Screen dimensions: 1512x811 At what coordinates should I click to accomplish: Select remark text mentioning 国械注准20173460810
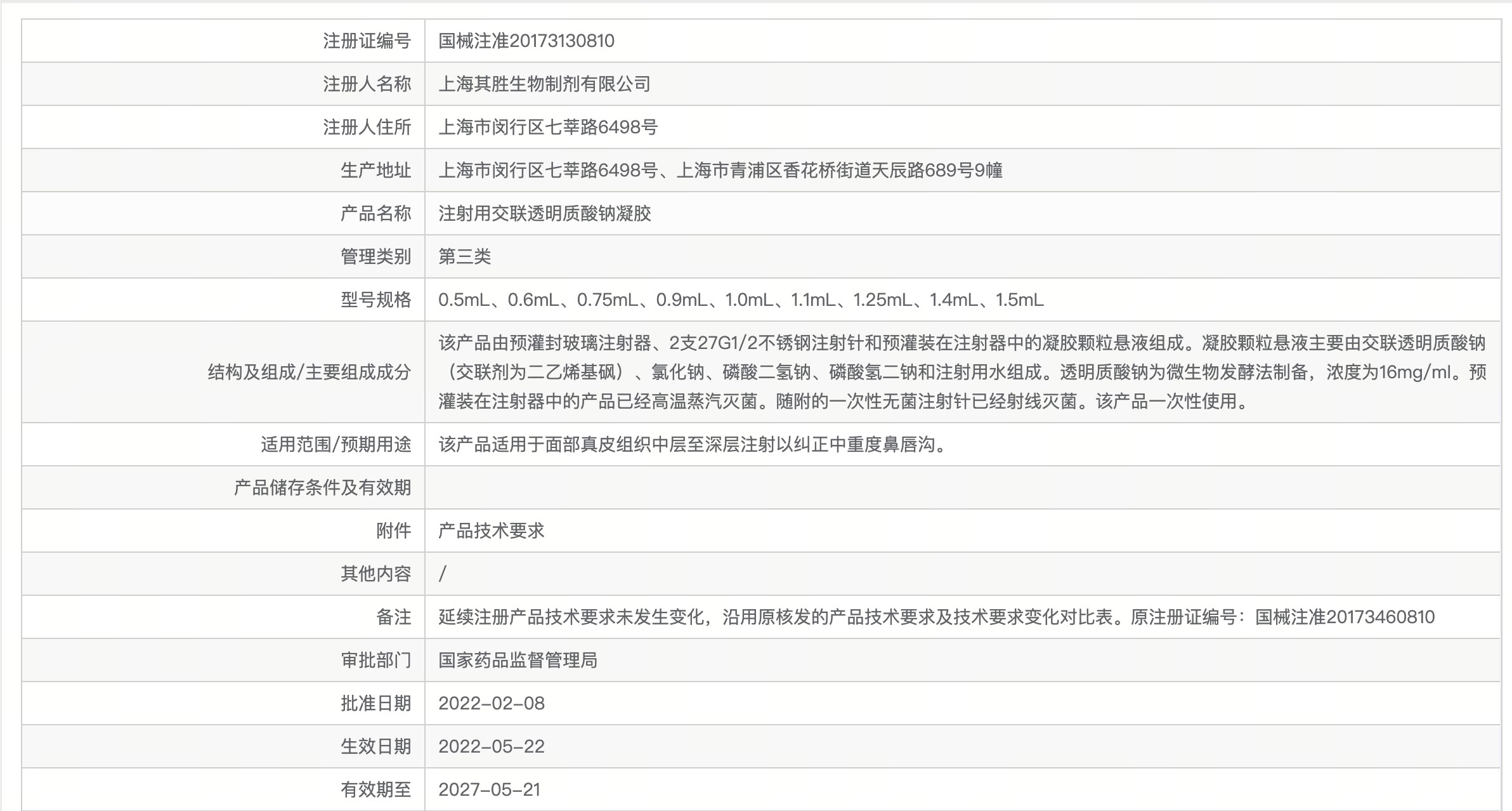click(x=936, y=617)
